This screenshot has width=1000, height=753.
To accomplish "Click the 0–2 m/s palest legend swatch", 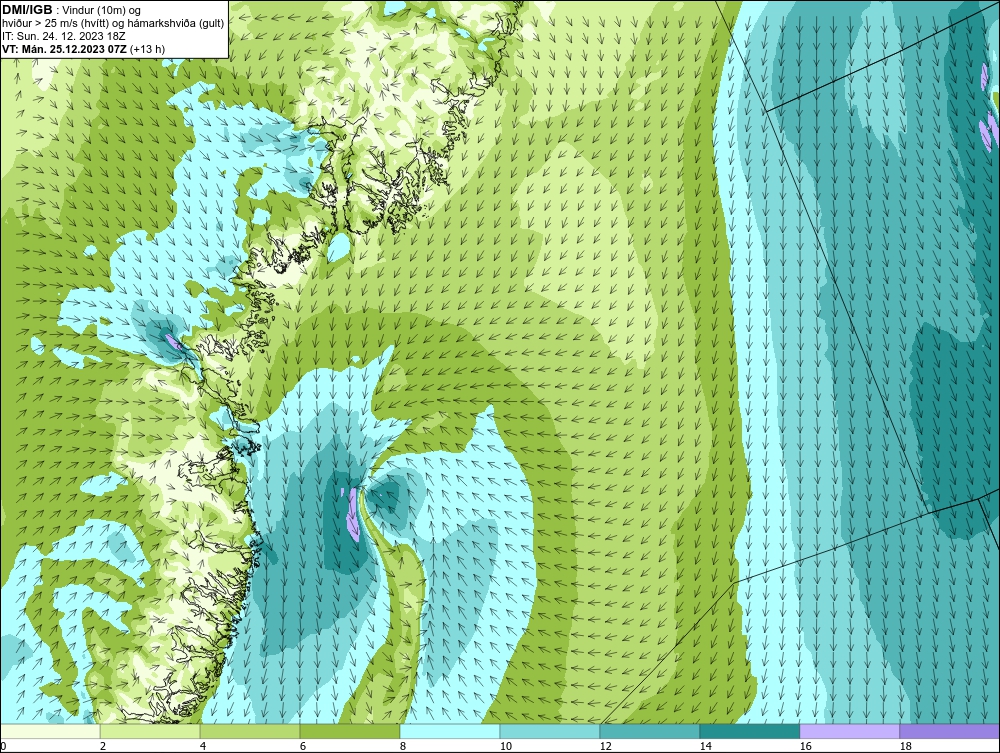I will coord(50,731).
